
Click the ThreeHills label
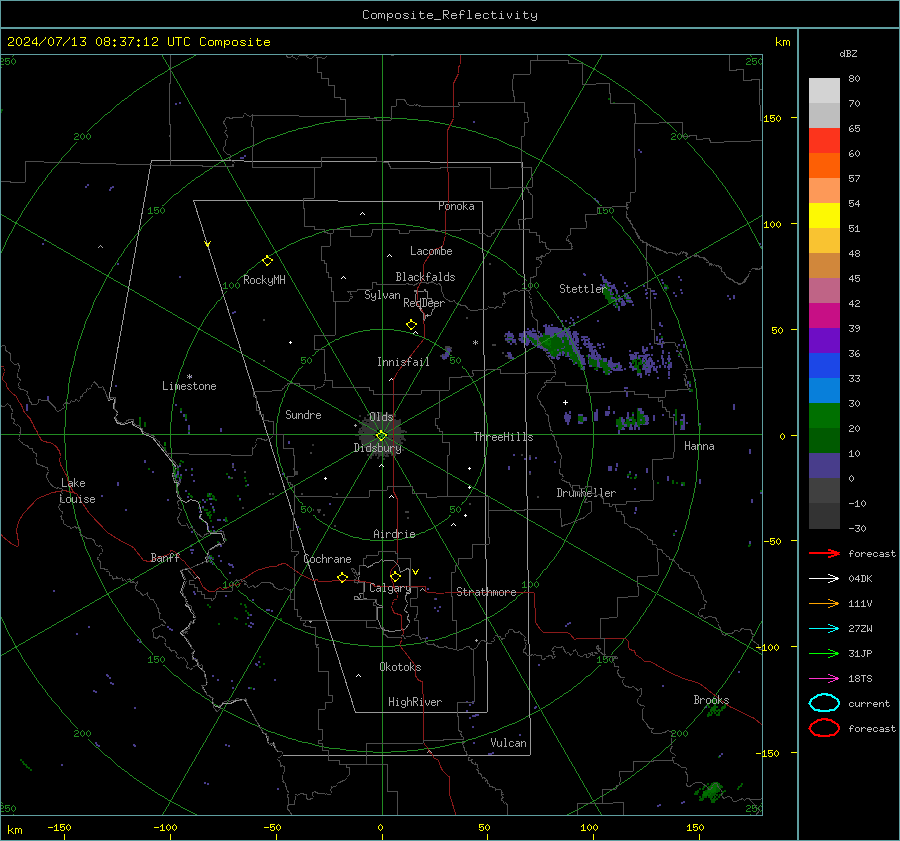(x=503, y=437)
